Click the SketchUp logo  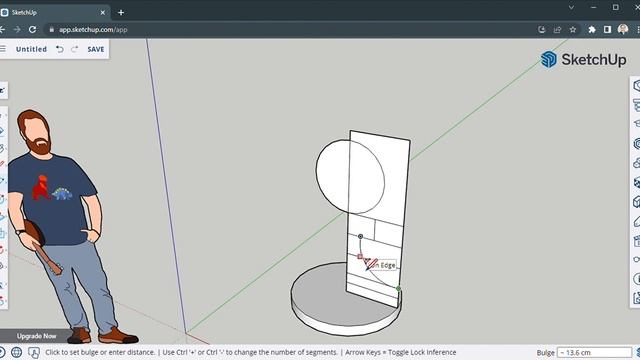coord(584,60)
